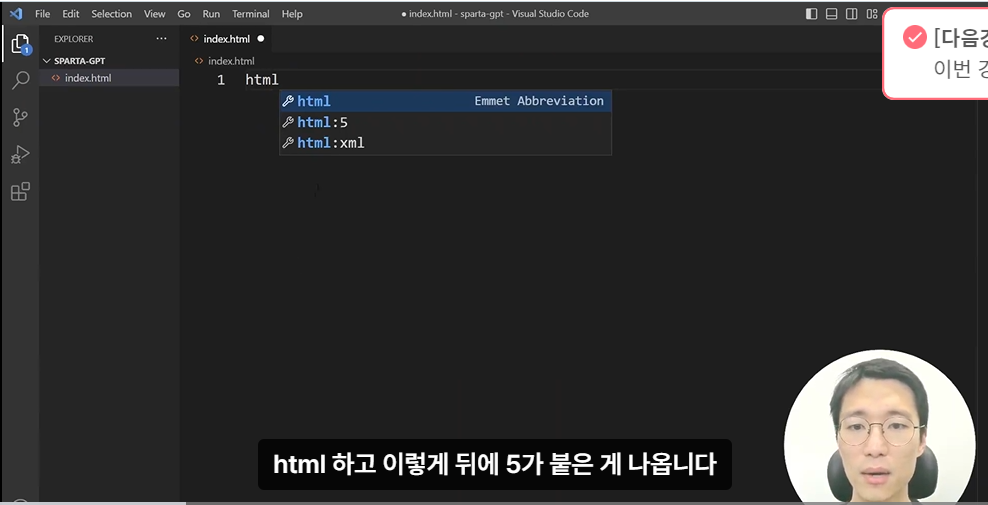Toggle the bottom panel layout icon

(x=831, y=13)
